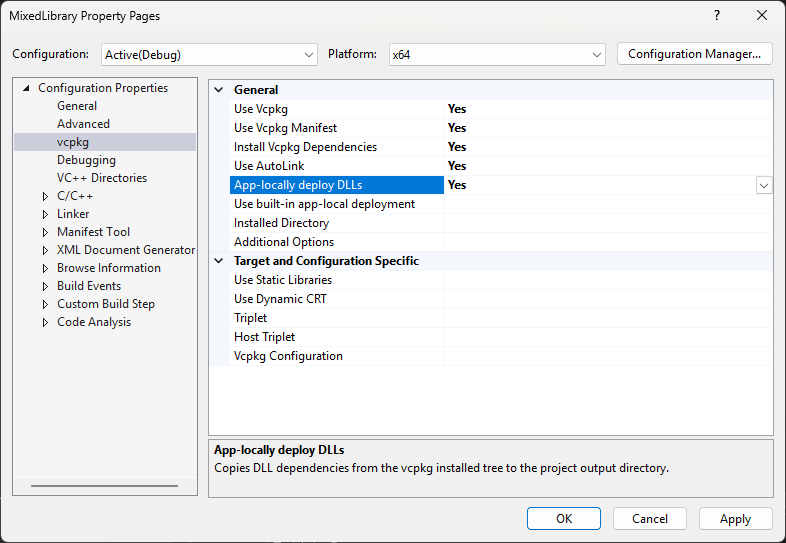Collapse the General property section chevron
This screenshot has width=786, height=543.
pos(219,90)
